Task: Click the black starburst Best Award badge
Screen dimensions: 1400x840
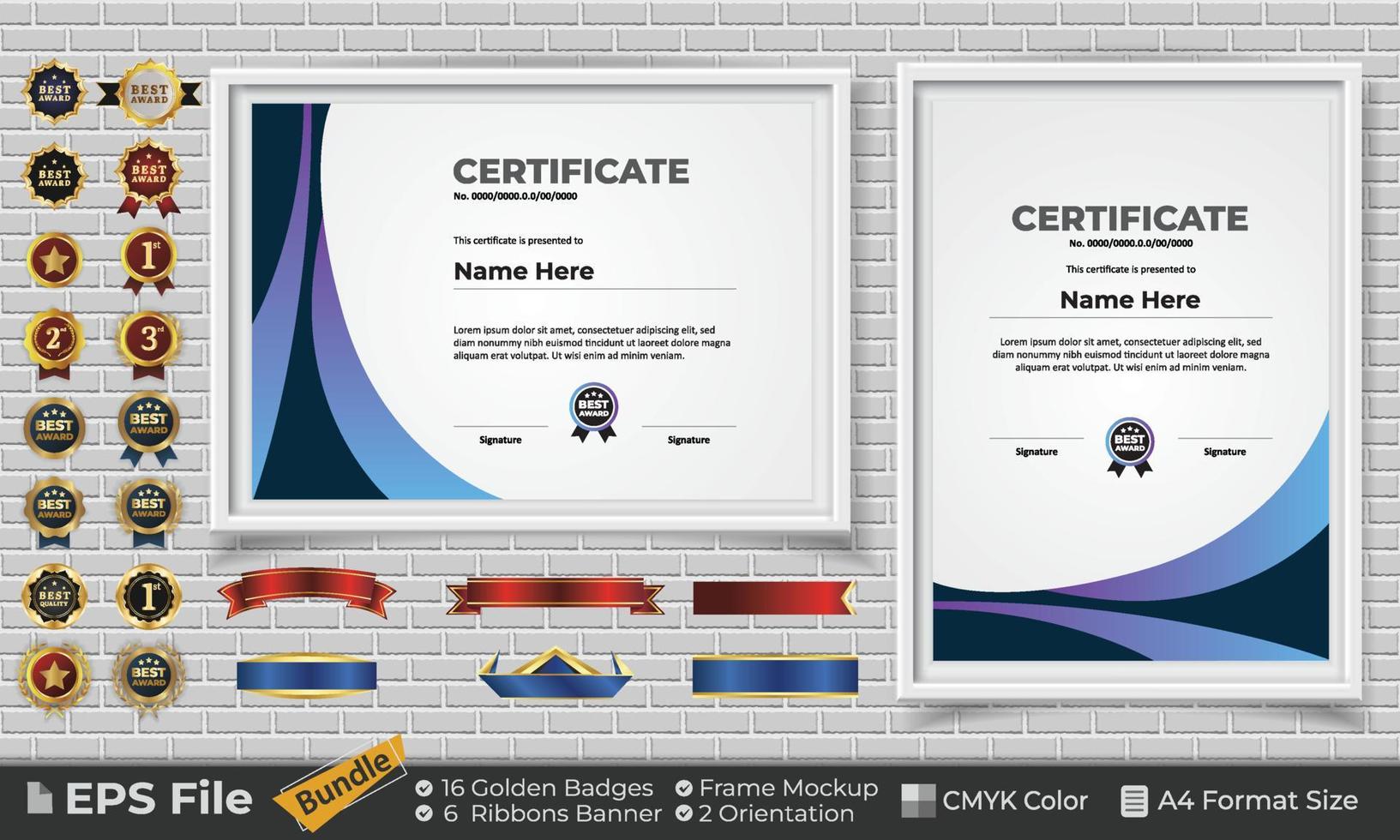Action: point(54,175)
